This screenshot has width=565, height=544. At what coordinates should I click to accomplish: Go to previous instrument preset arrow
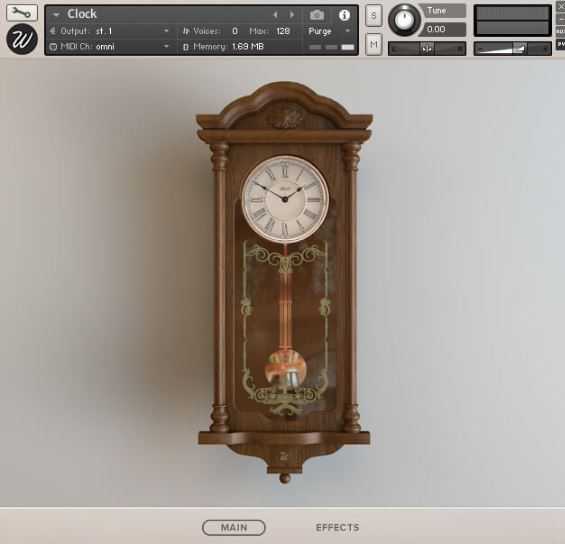[x=276, y=15]
